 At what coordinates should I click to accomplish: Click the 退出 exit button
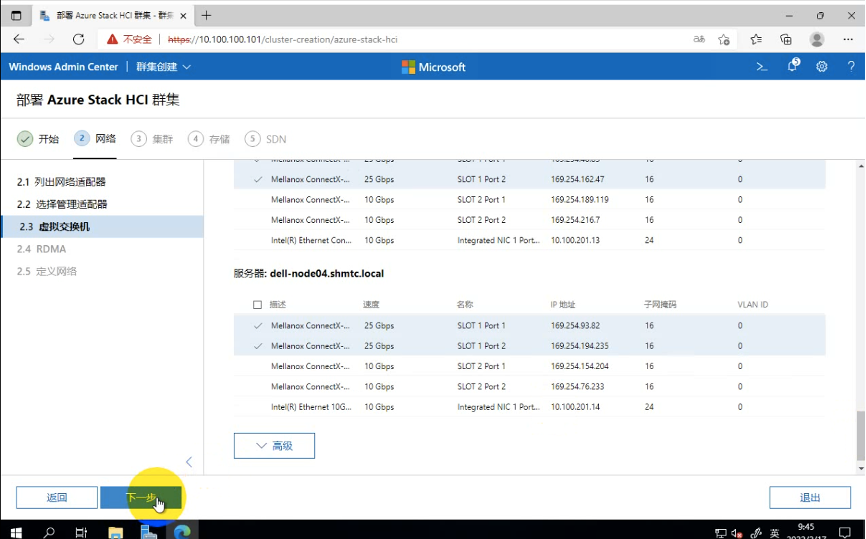pyautogui.click(x=810, y=498)
